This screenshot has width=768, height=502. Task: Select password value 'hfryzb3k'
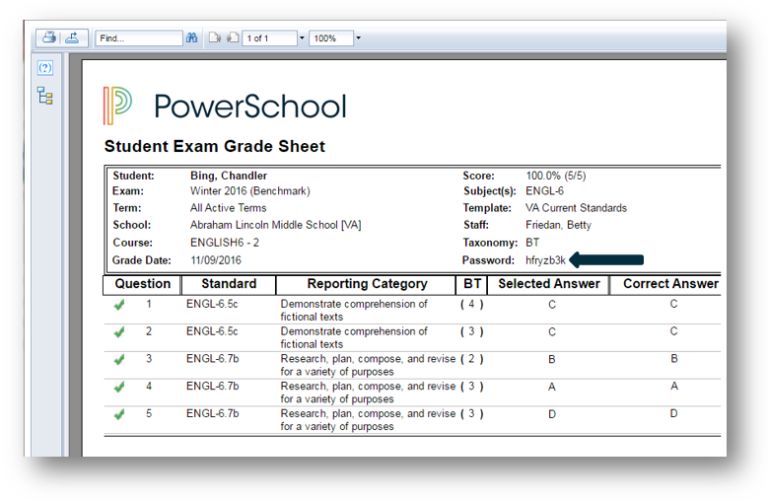click(546, 261)
